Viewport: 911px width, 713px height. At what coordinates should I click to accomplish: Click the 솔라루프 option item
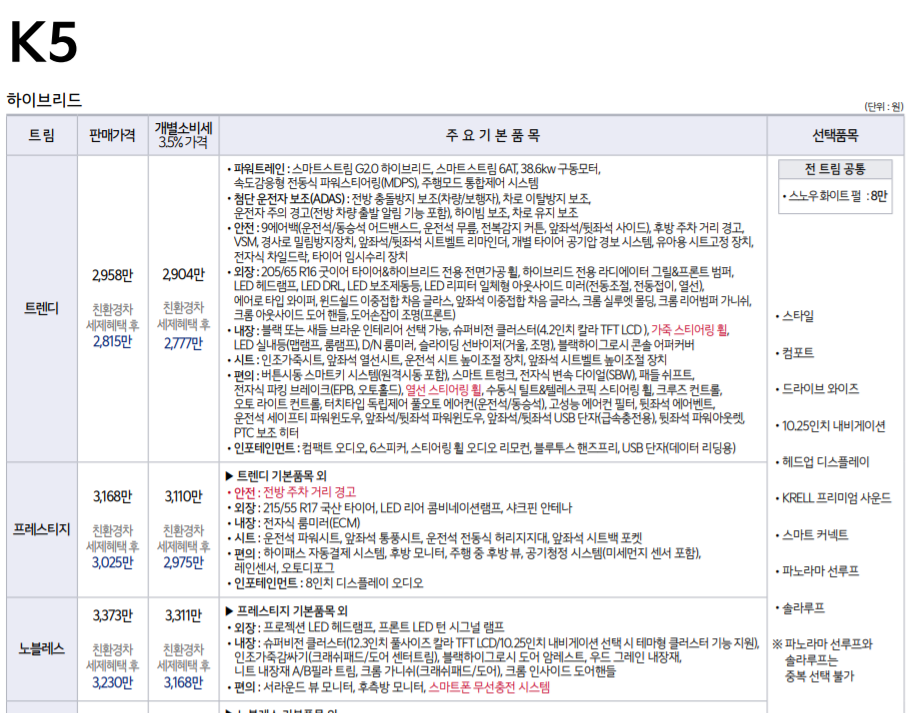click(800, 608)
